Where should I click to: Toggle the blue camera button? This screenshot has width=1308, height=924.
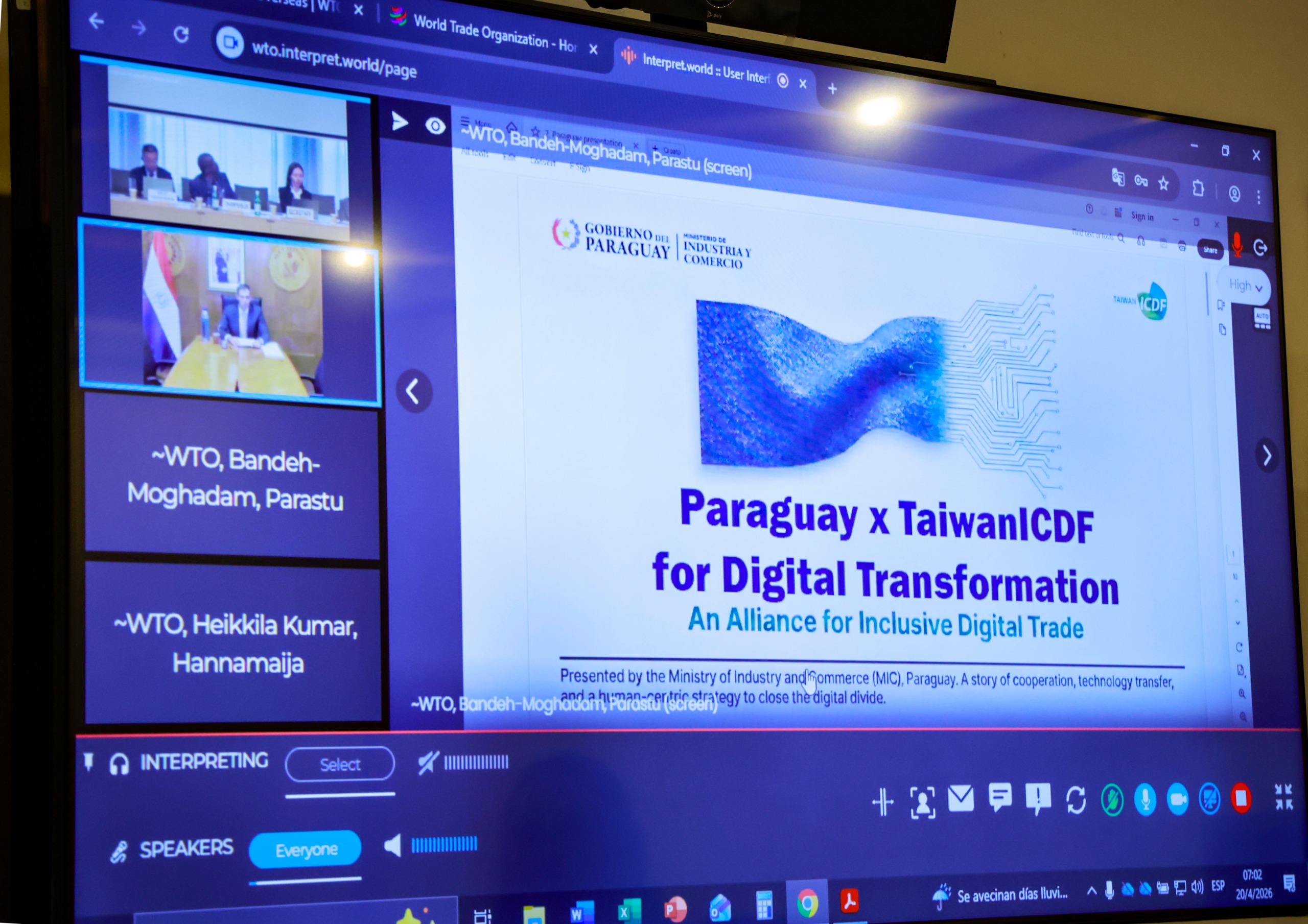click(x=1177, y=799)
